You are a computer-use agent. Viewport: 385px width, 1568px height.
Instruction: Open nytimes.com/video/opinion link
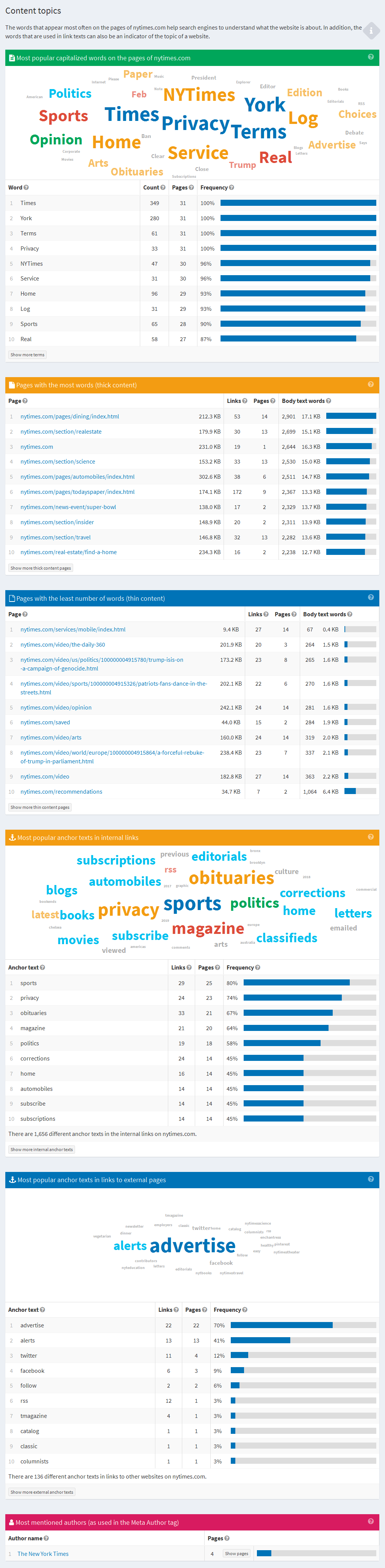(56, 707)
